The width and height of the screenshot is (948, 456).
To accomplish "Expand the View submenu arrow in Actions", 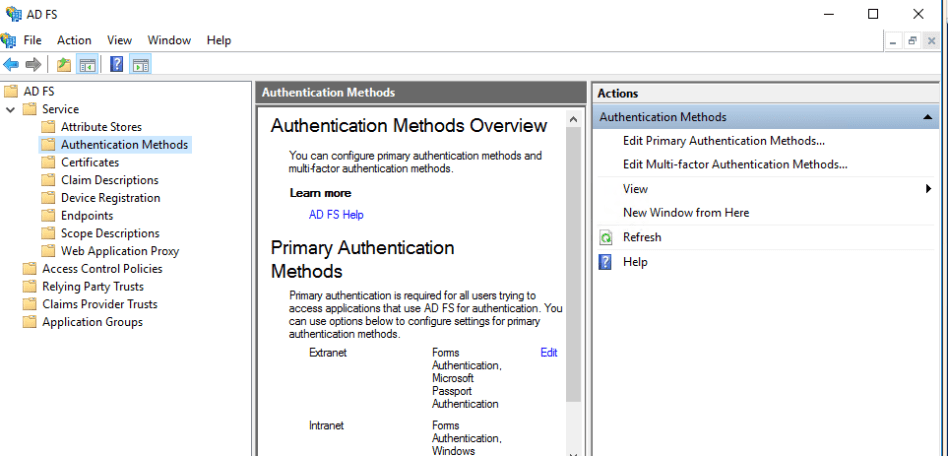I will tap(929, 189).
